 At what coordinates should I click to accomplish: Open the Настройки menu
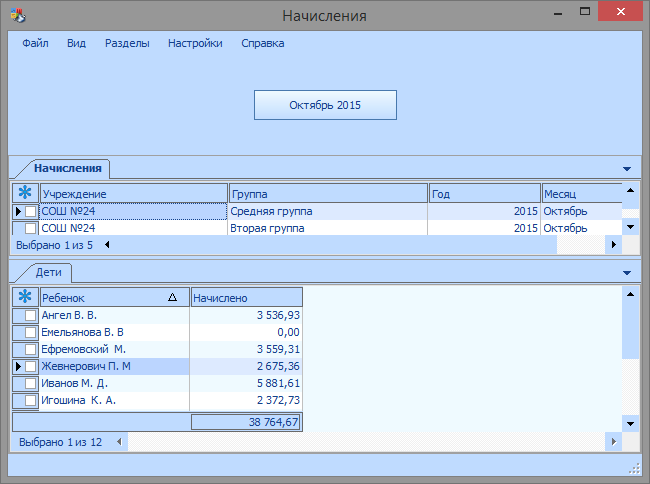point(195,43)
